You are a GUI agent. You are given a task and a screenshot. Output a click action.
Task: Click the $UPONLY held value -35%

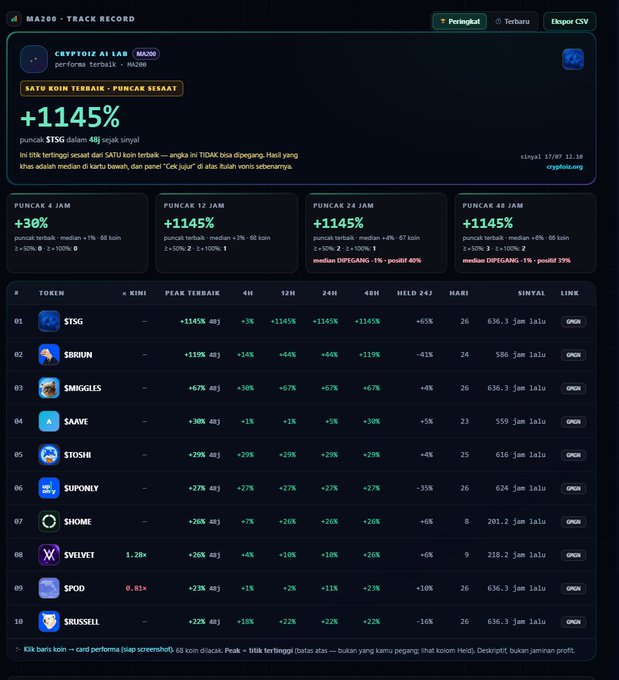click(x=425, y=488)
